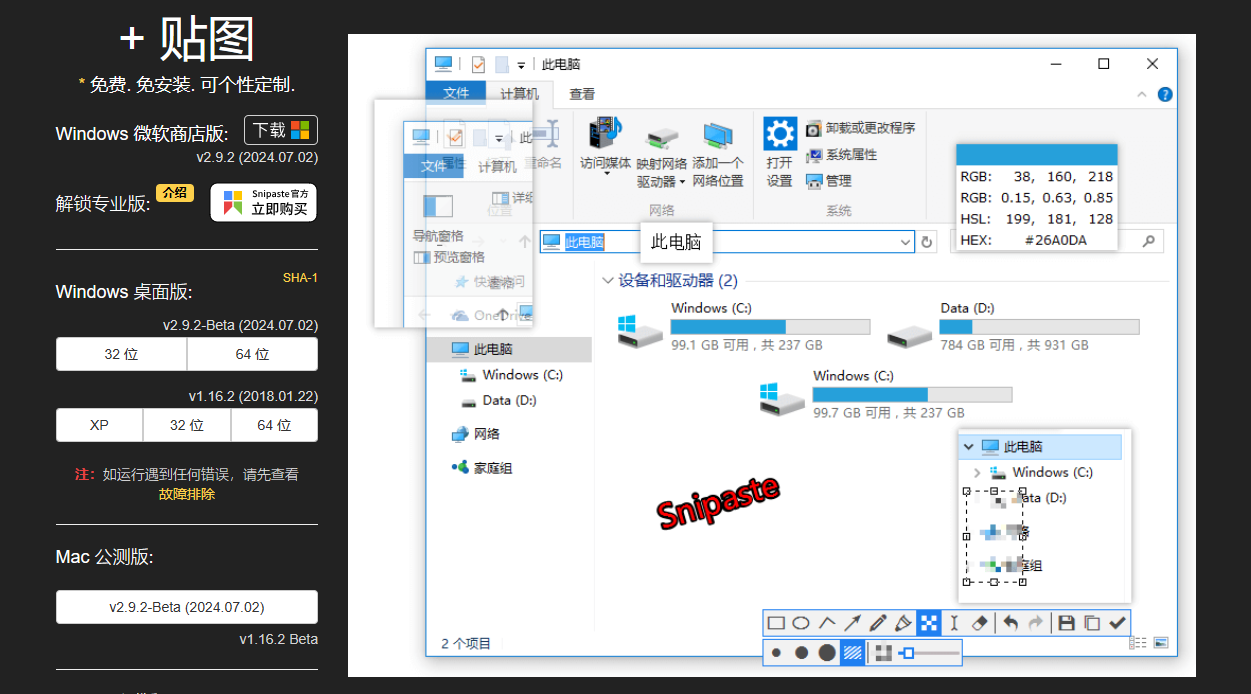Switch to large icons view in status bar

tap(1160, 643)
